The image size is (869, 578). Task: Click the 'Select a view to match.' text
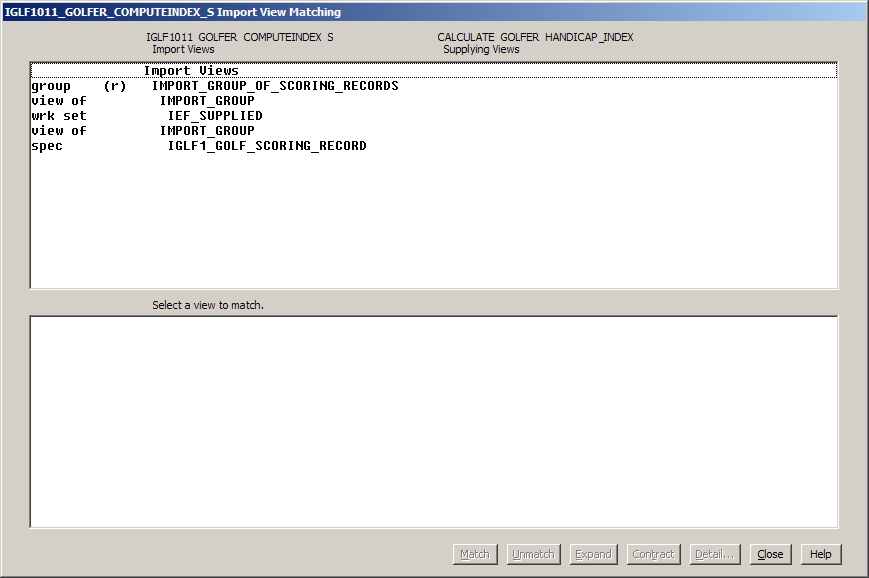pyautogui.click(x=208, y=305)
